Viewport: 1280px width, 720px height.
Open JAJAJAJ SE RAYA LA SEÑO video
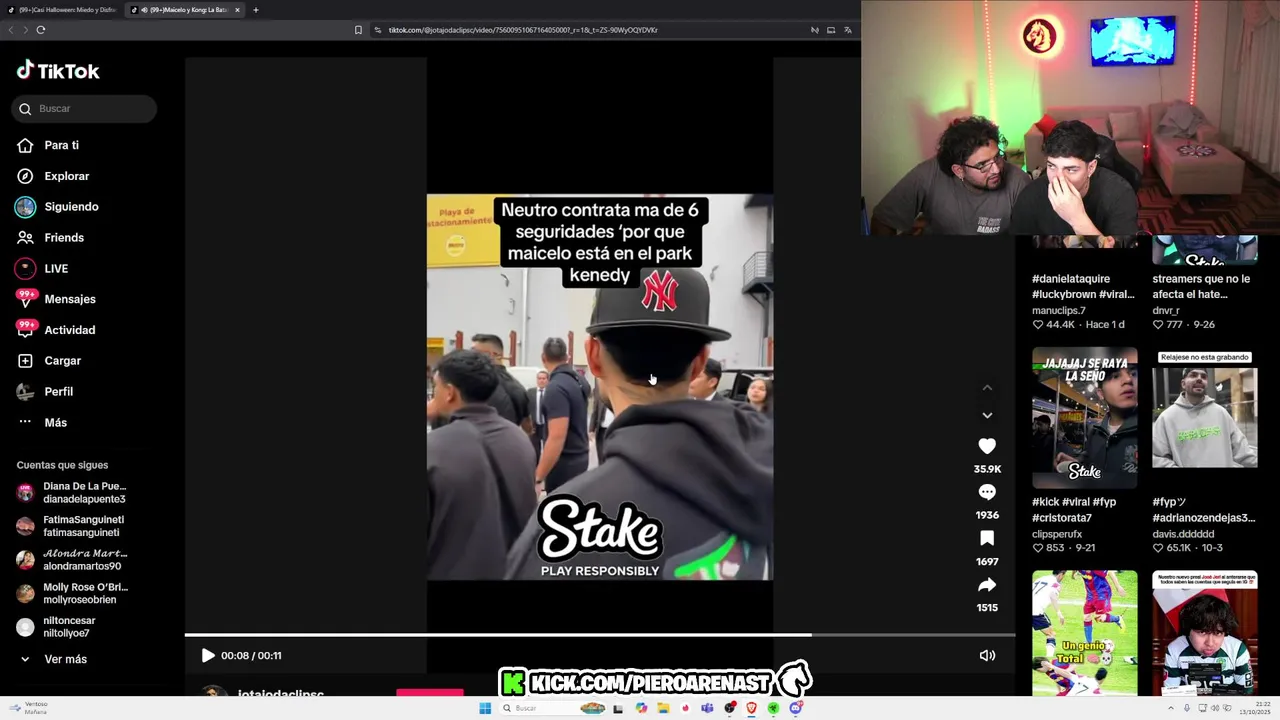[x=1085, y=417]
